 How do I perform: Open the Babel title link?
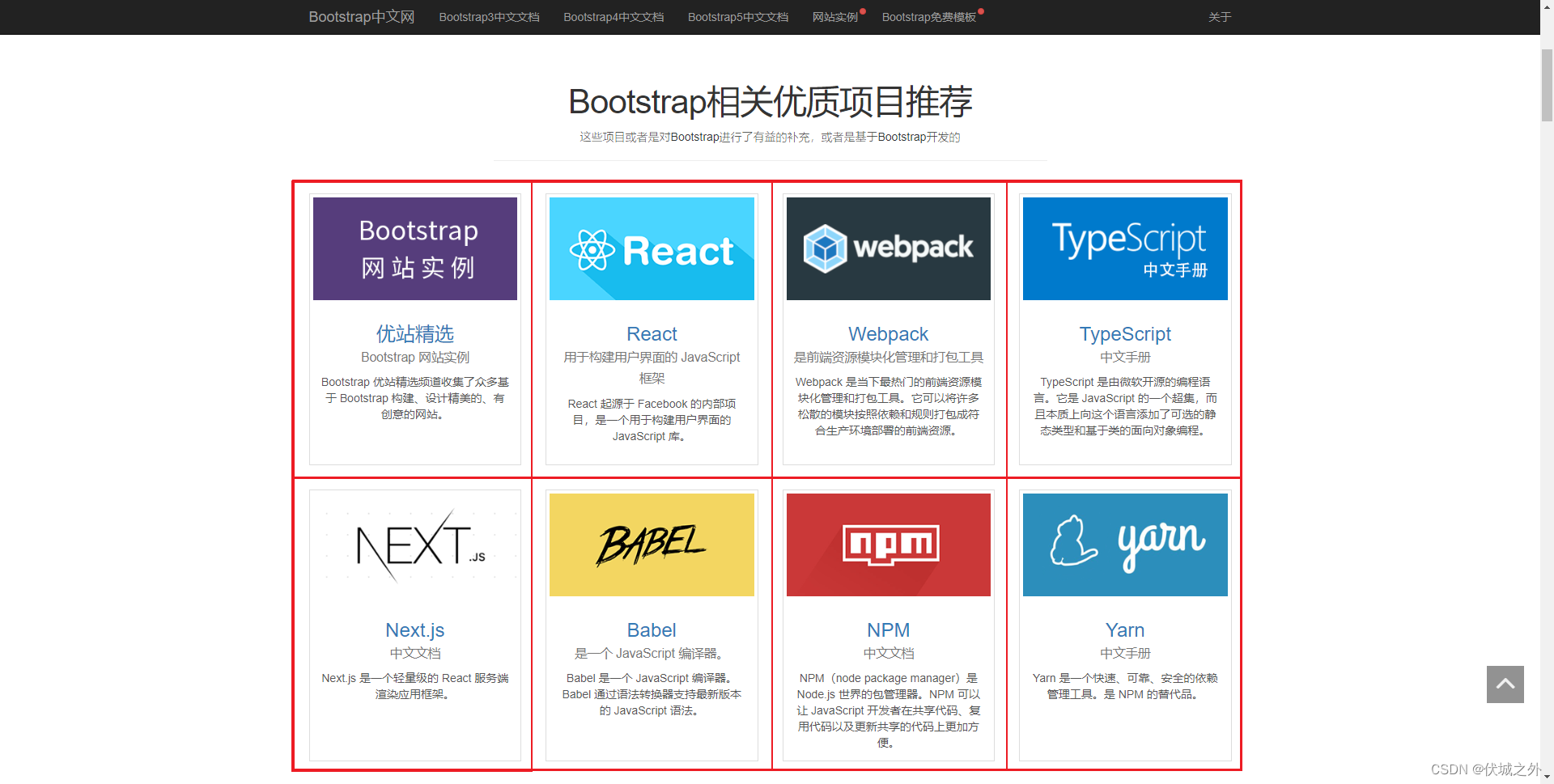652,629
